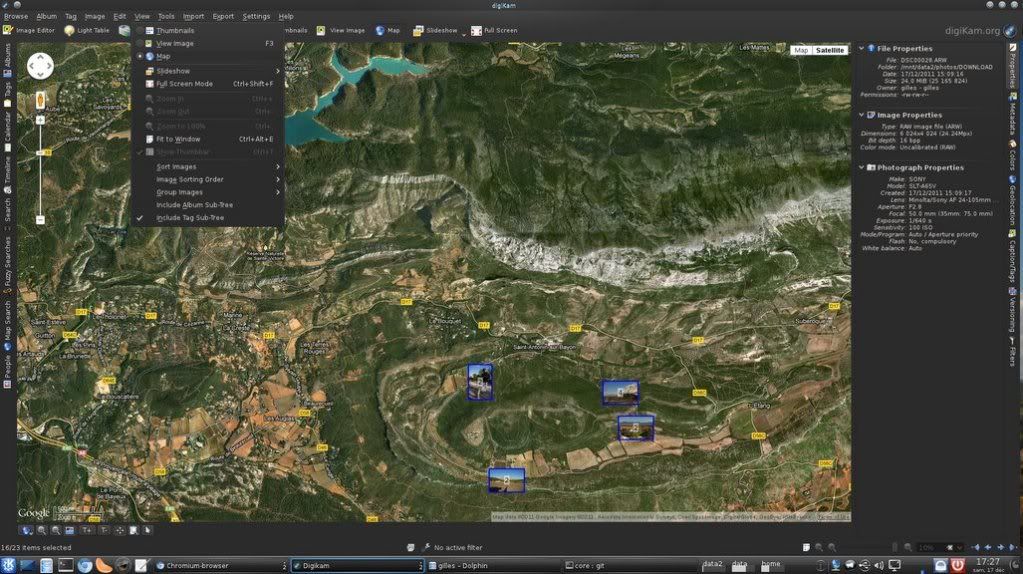Switch to the Chromium-browser taskbar entry
Viewport: 1023px width, 574px height.
(x=221, y=566)
